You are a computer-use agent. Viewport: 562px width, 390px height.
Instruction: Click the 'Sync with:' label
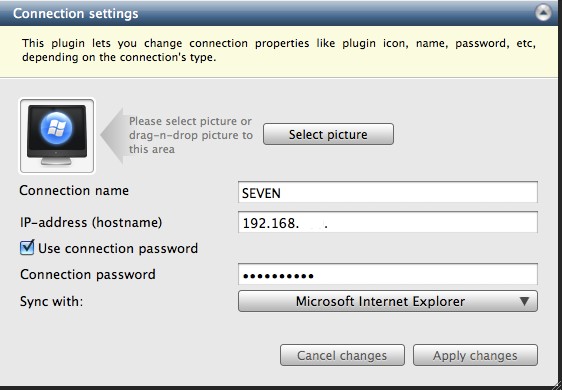tap(51, 301)
